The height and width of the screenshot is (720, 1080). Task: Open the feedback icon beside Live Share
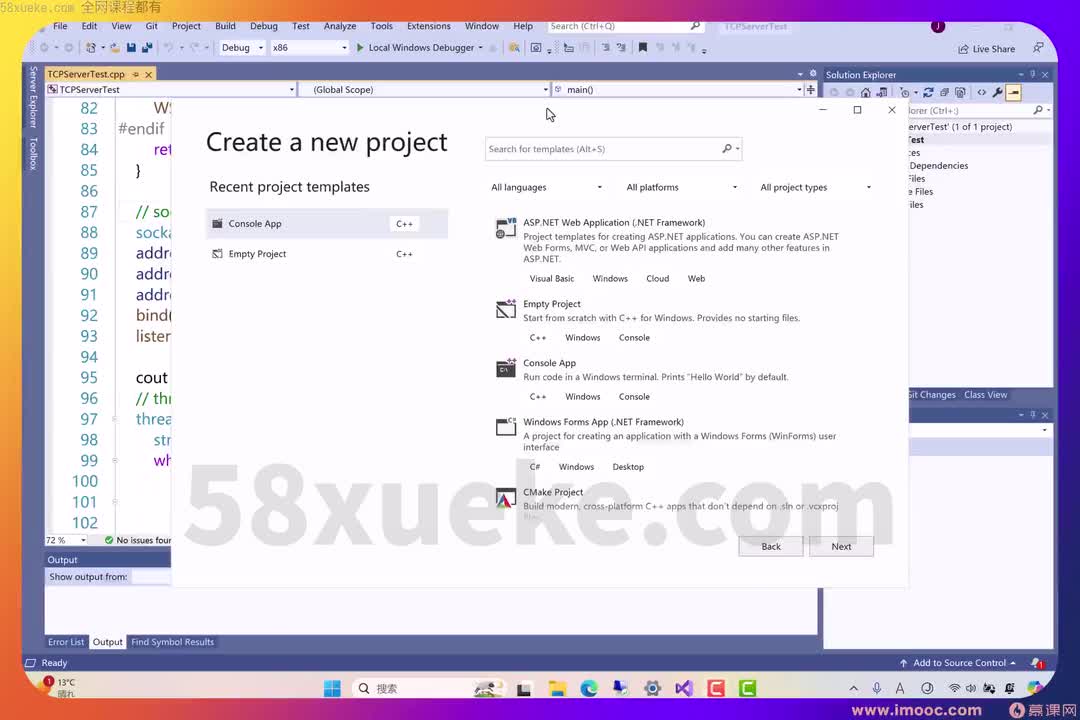1037,48
